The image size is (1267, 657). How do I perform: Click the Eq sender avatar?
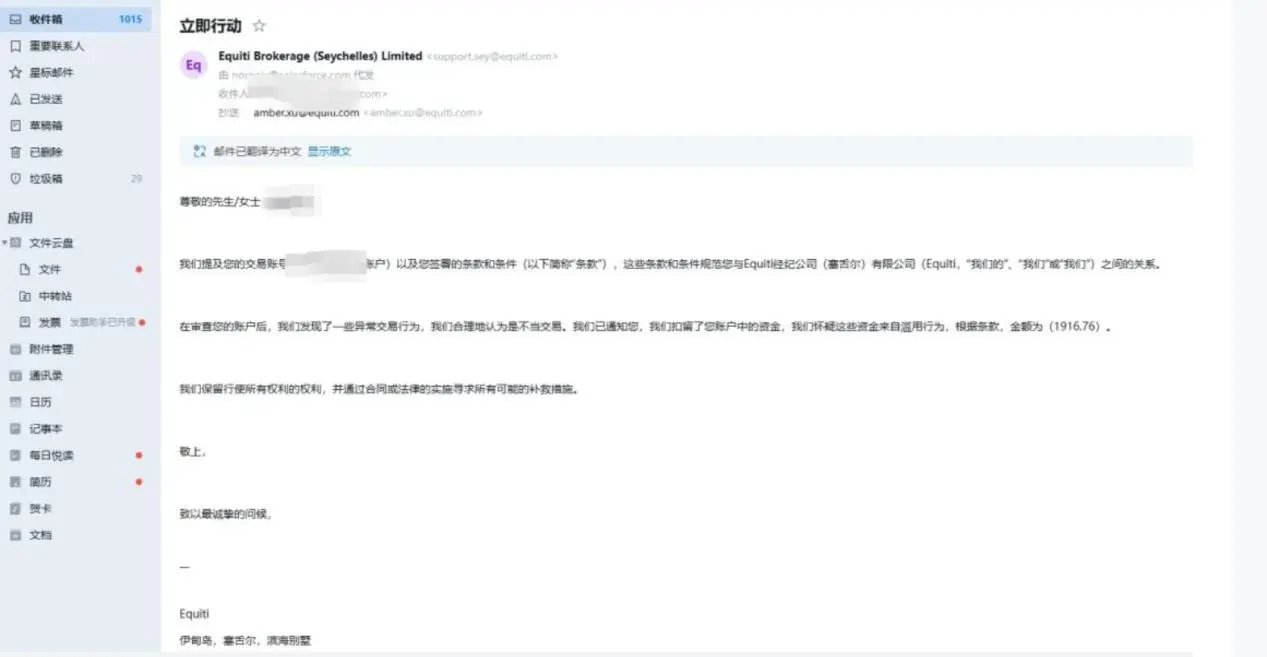[193, 65]
